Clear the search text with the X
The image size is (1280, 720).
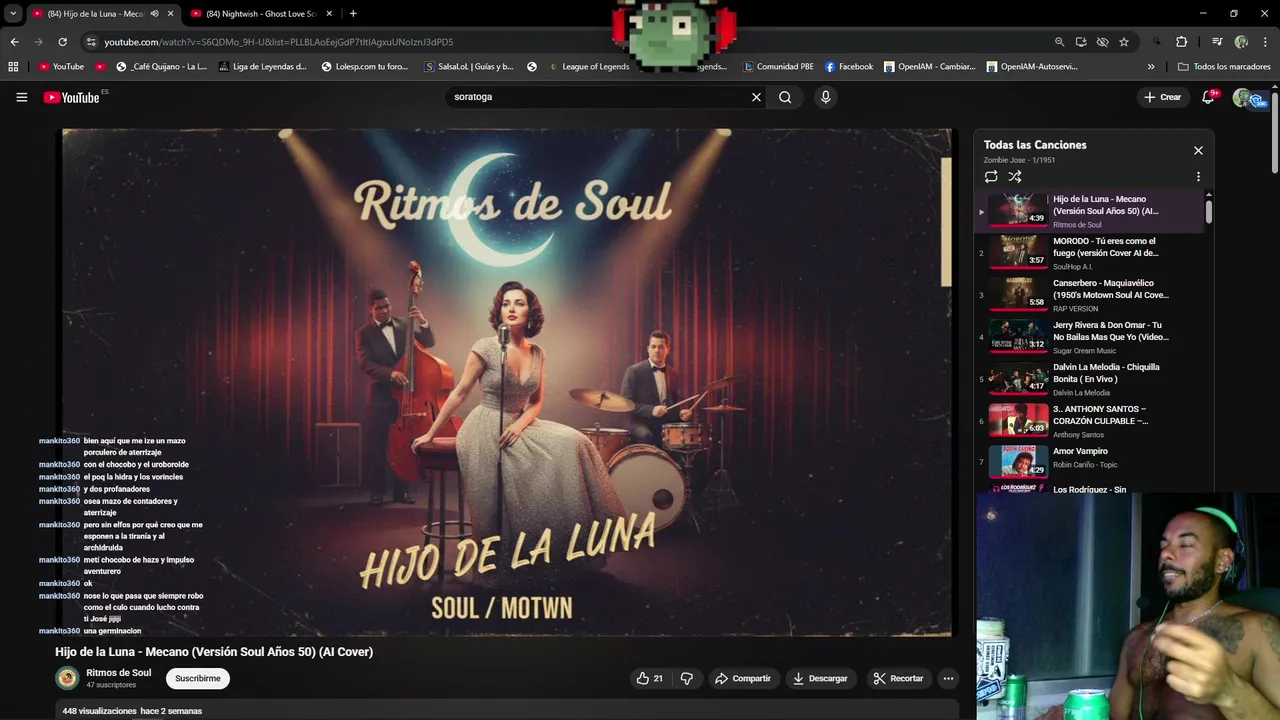756,97
